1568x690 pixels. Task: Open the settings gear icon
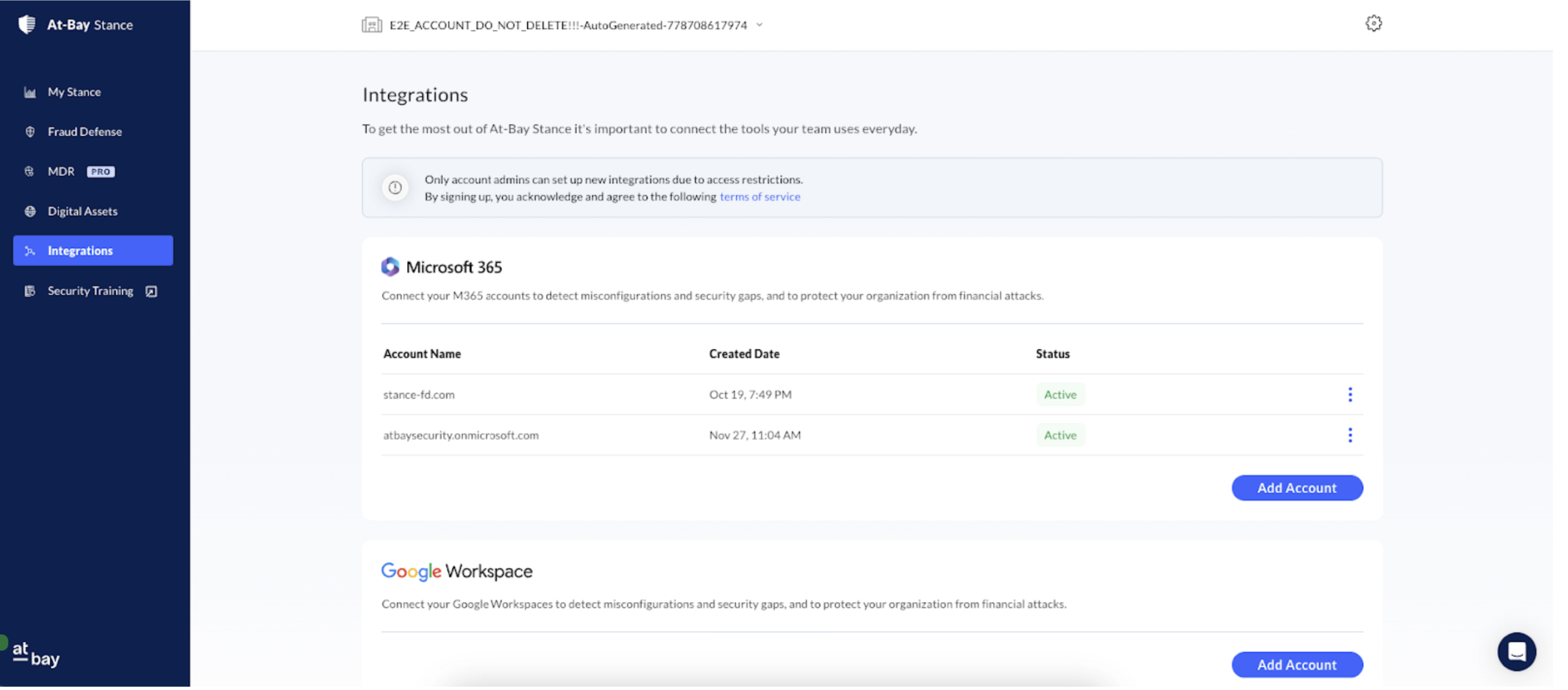pos(1373,24)
